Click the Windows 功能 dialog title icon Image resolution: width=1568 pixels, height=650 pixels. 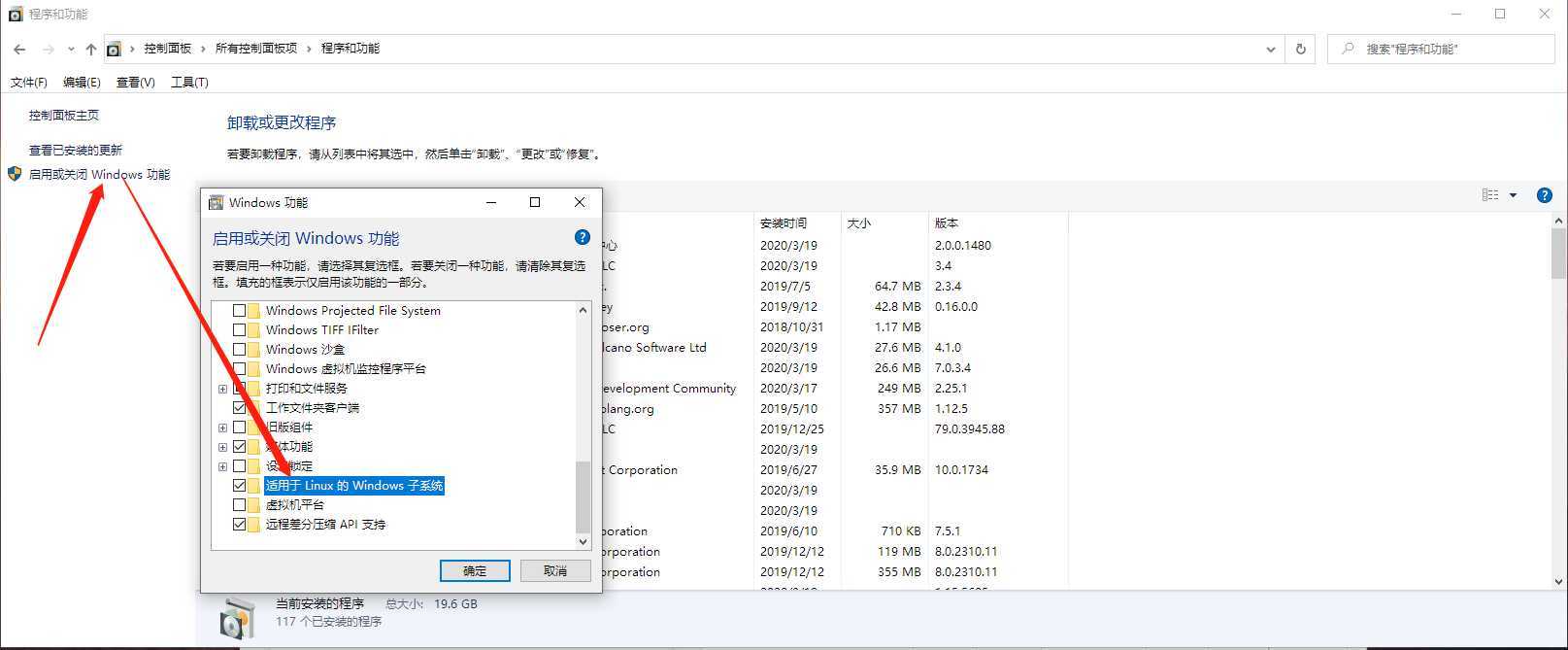[217, 202]
